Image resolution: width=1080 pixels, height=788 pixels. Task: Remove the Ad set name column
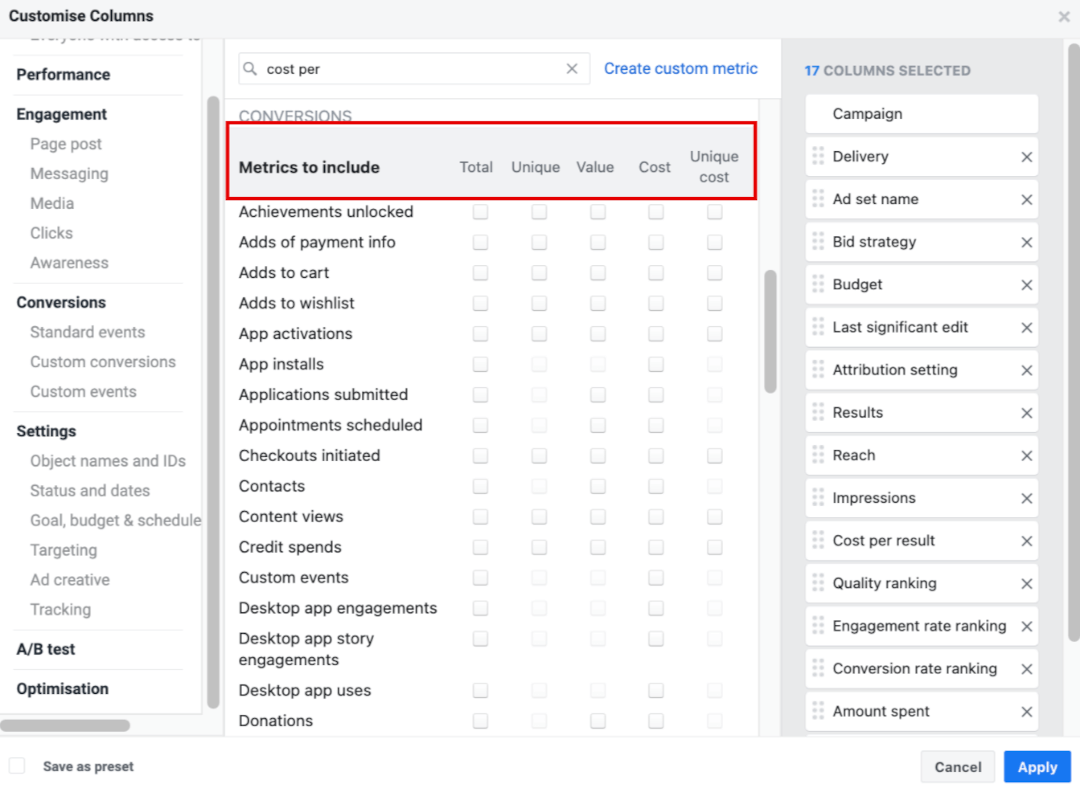coord(1026,200)
